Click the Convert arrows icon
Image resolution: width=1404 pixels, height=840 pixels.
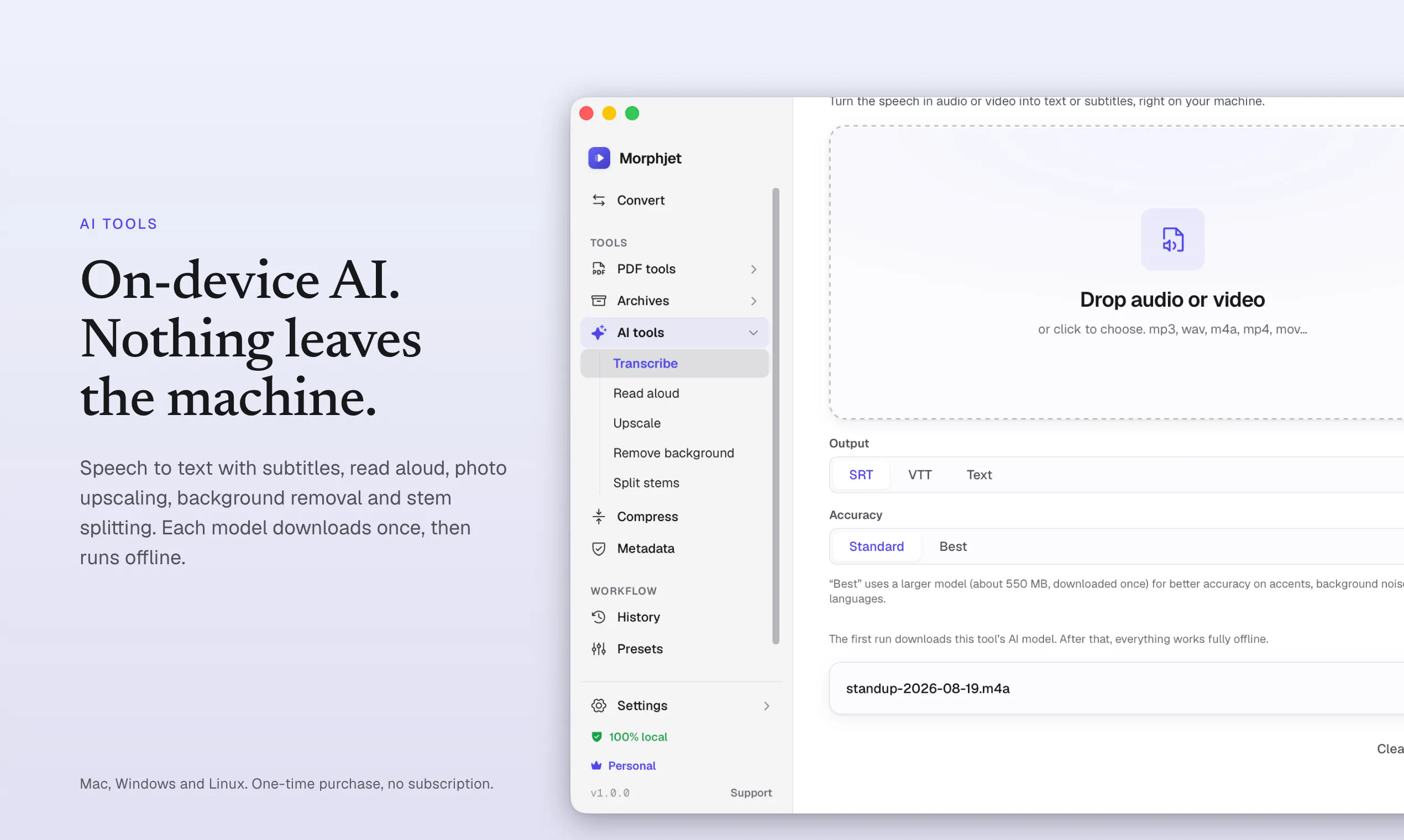pyautogui.click(x=599, y=200)
